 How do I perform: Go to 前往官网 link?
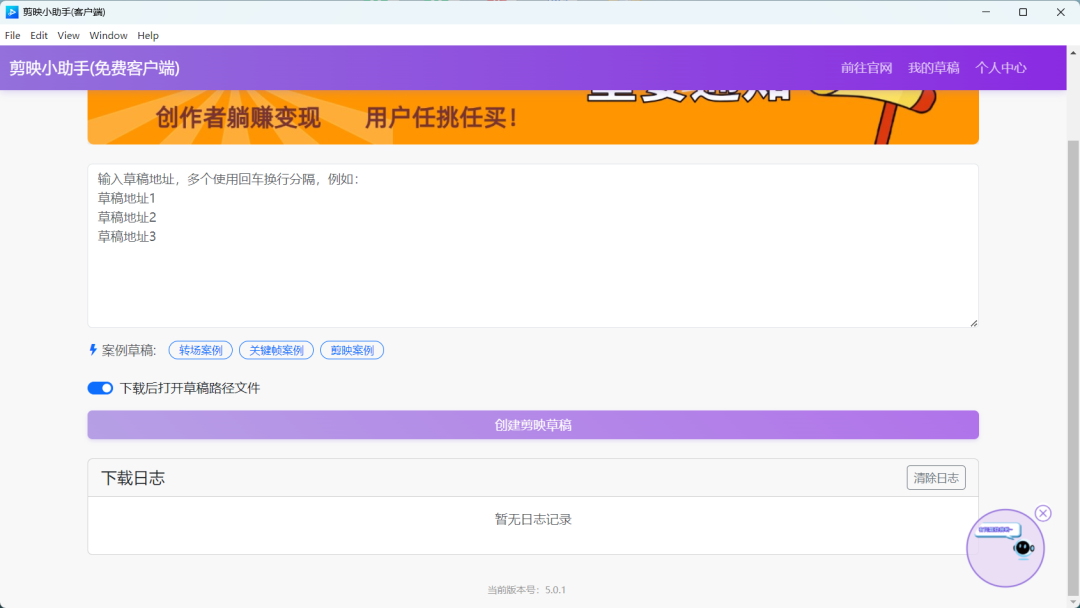coord(866,67)
